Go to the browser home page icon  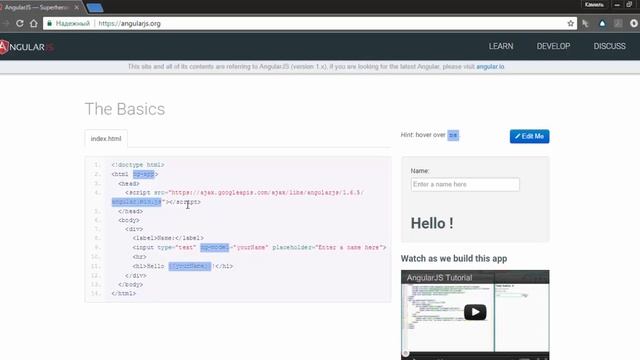tap(34, 23)
